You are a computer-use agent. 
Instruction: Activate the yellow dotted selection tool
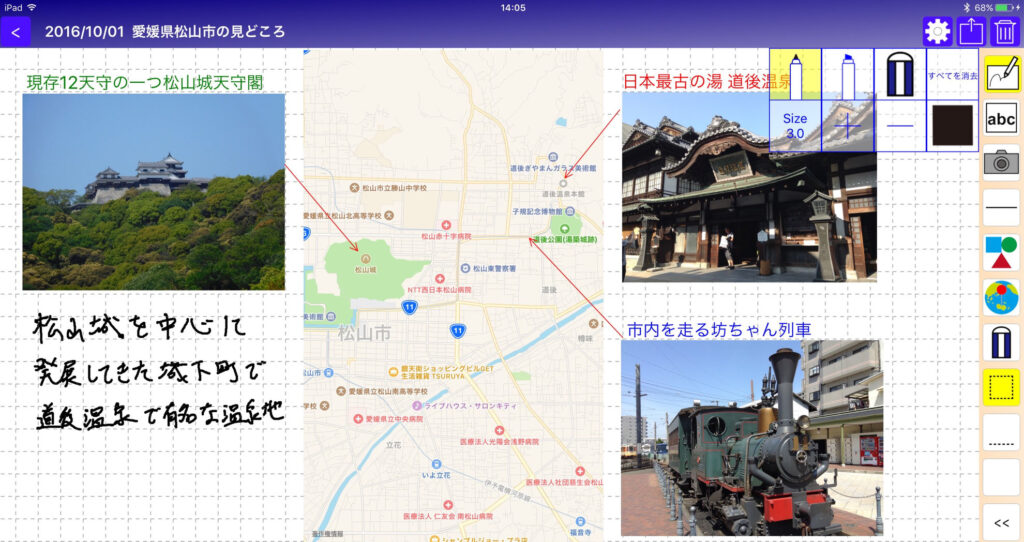tap(1001, 387)
